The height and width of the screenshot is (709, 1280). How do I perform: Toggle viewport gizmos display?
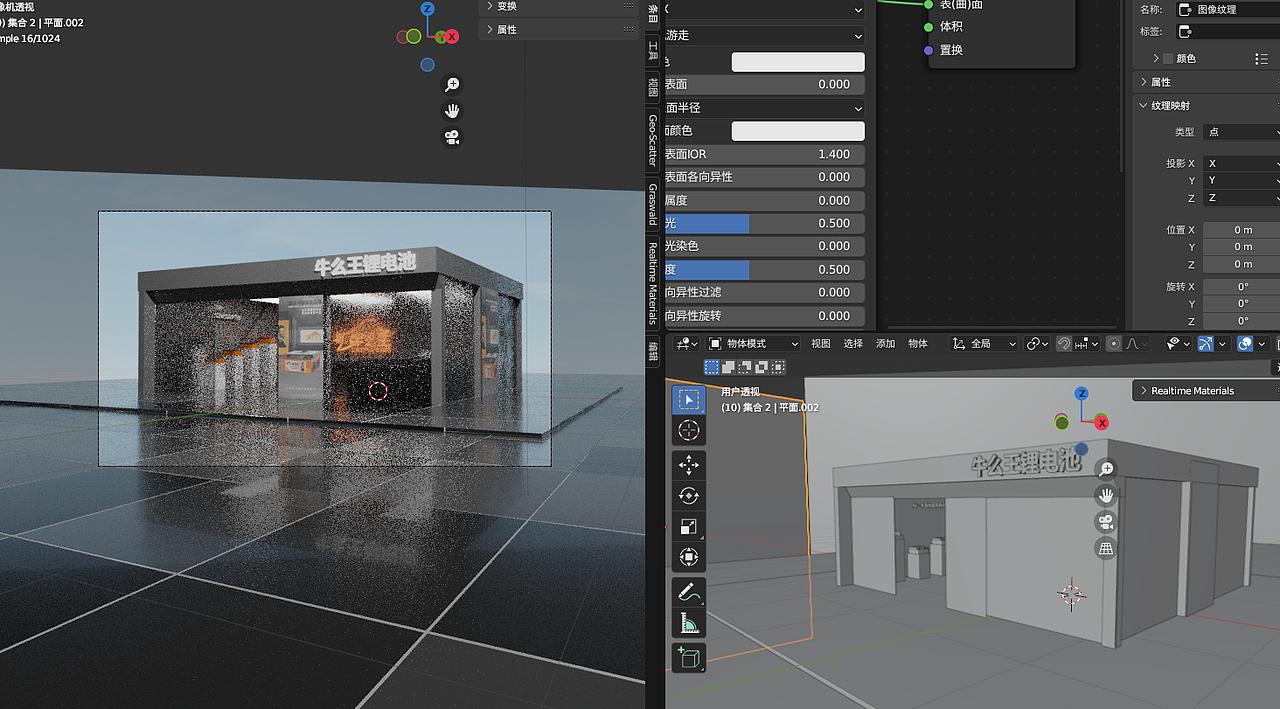point(1205,343)
